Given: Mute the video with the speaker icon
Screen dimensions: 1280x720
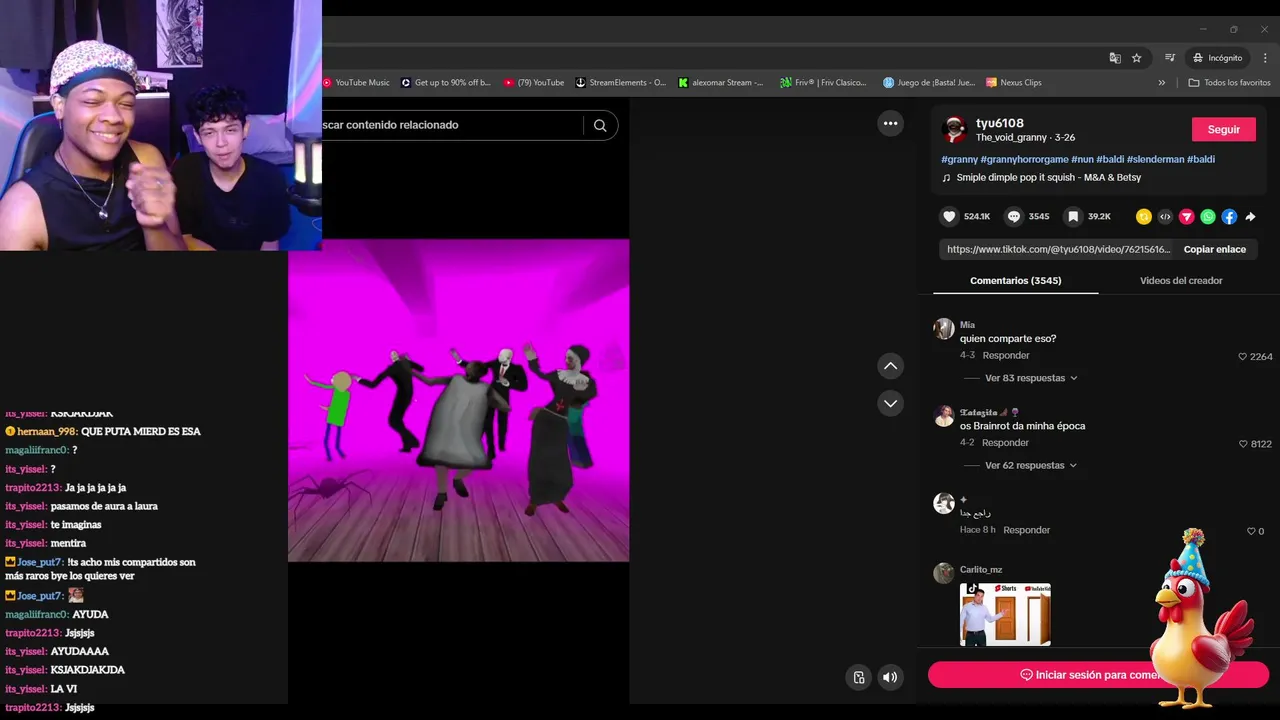Looking at the screenshot, I should pyautogui.click(x=890, y=677).
